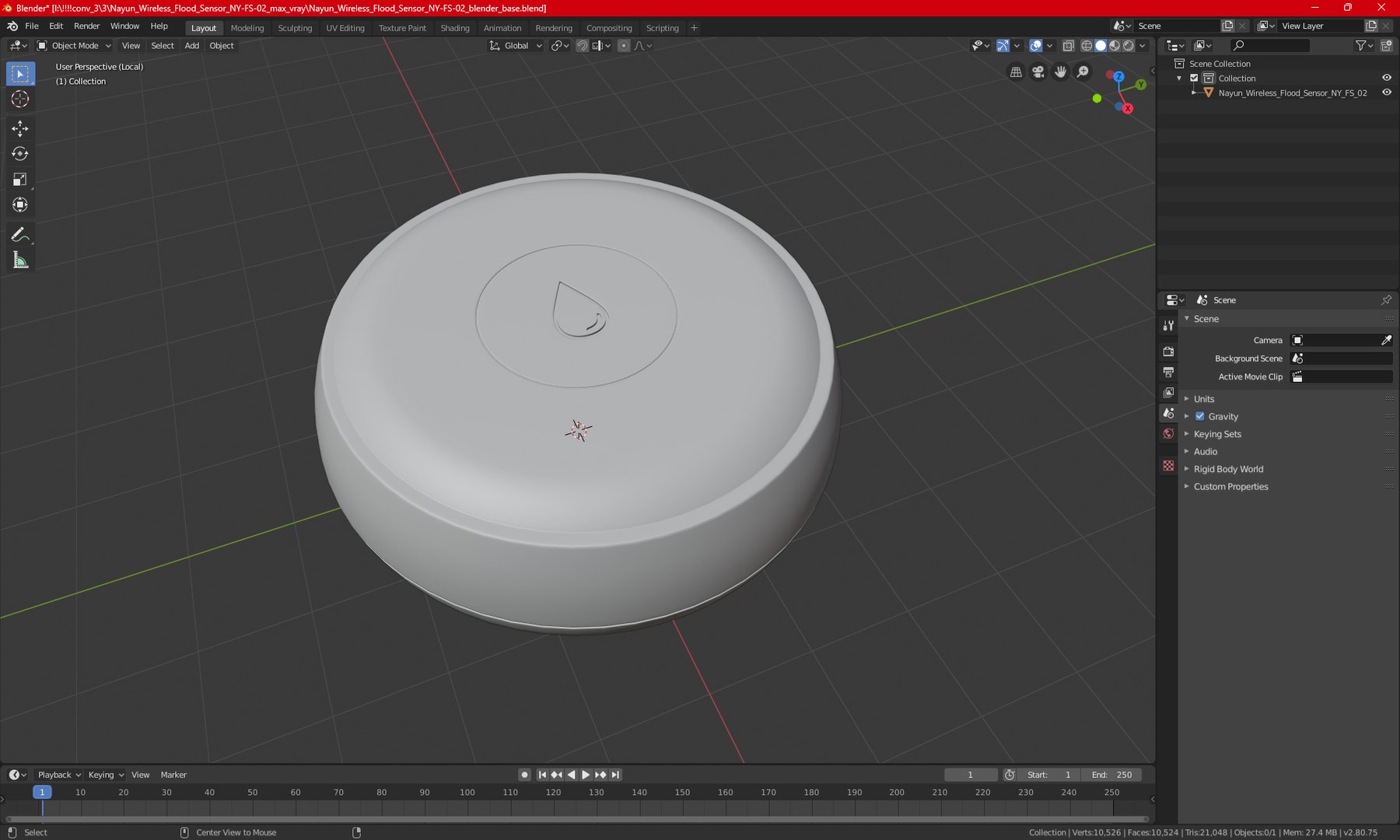
Task: Switch to the Sculpting workspace tab
Action: pyautogui.click(x=295, y=28)
